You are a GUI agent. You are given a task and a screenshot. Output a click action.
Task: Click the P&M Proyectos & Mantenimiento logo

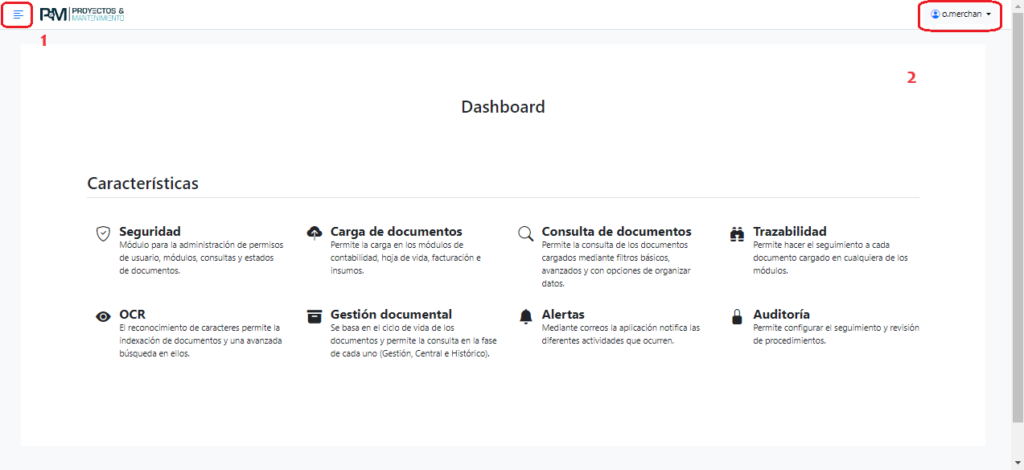coord(82,15)
